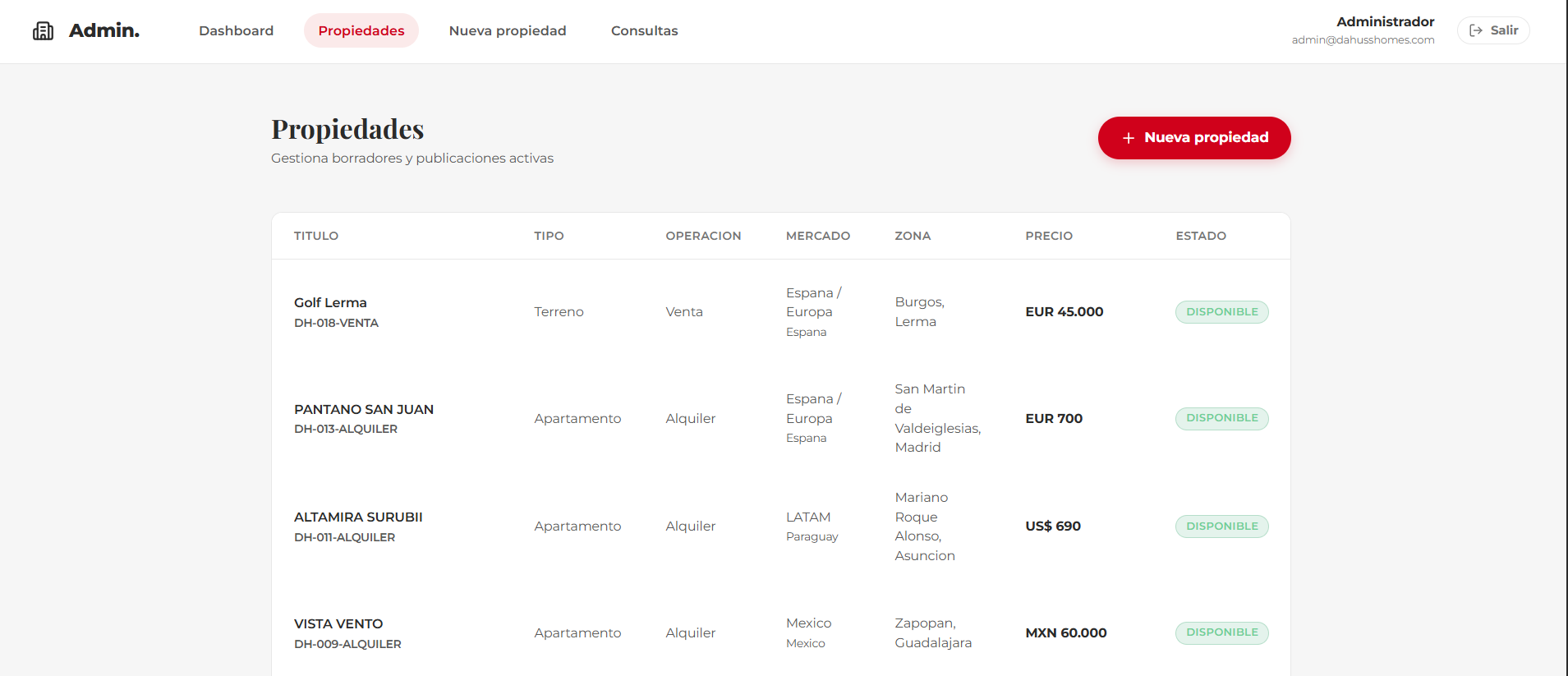Click the ESTADO column header
This screenshot has height=676, width=1568.
coord(1201,236)
